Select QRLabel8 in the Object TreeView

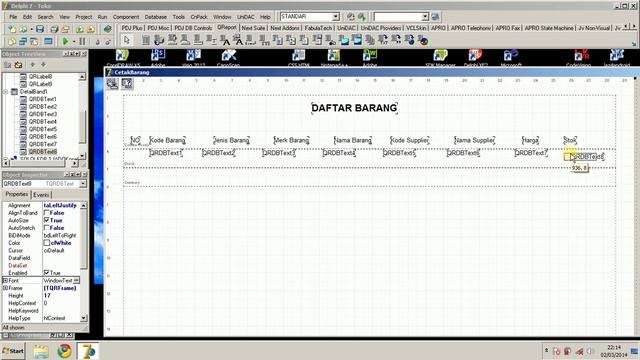coord(40,76)
